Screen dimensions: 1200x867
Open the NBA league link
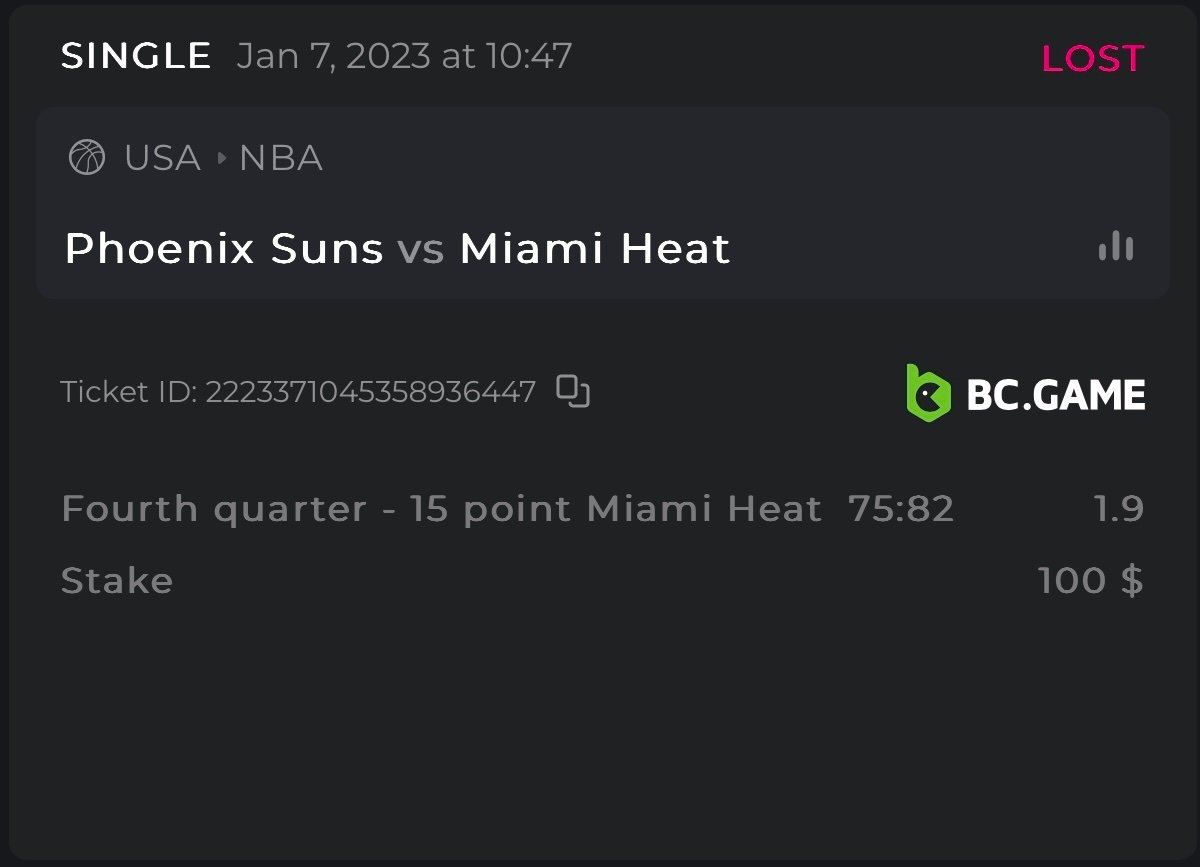click(x=280, y=158)
